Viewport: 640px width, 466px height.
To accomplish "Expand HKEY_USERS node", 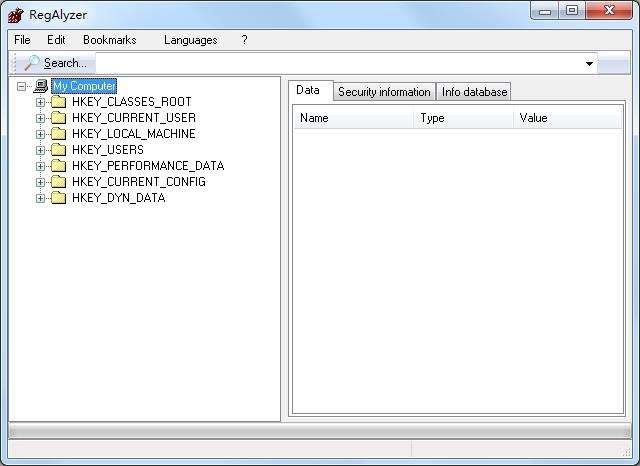I will tap(40, 150).
